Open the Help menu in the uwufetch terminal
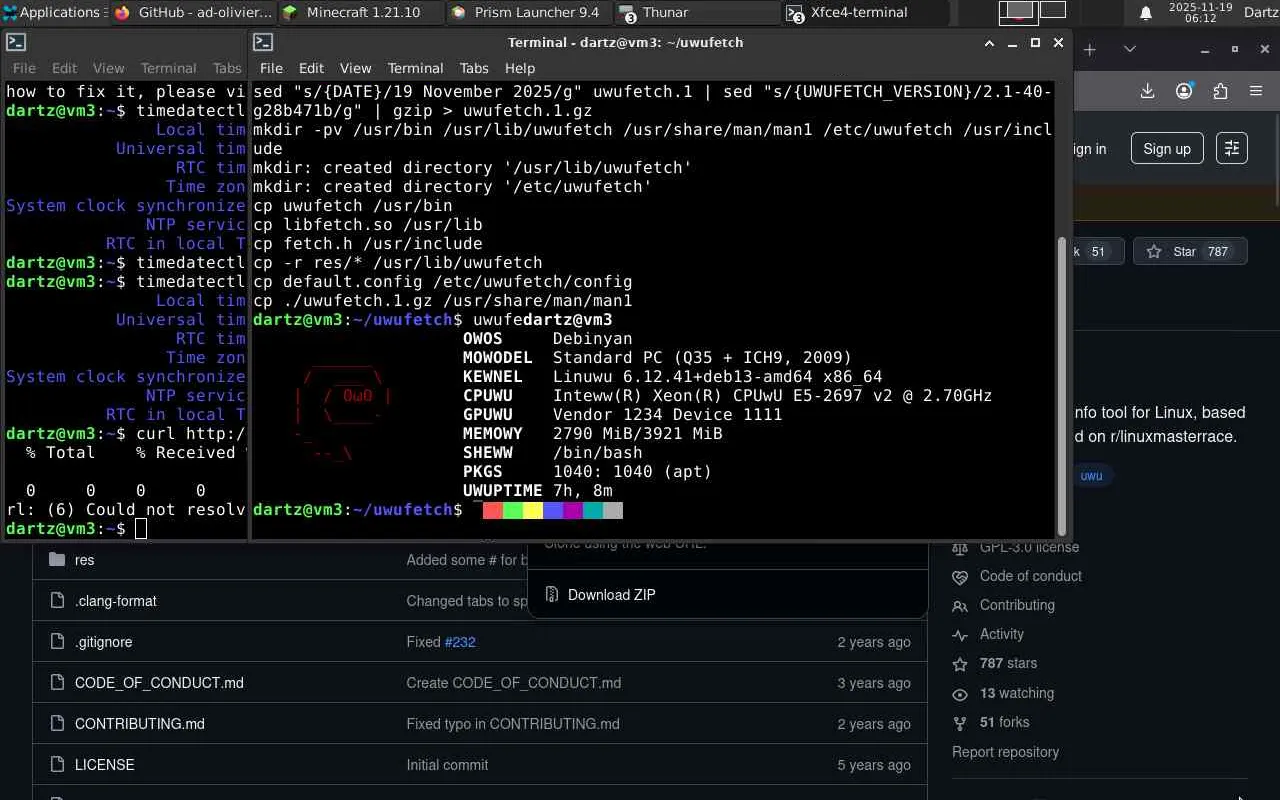The width and height of the screenshot is (1280, 800). click(x=519, y=68)
